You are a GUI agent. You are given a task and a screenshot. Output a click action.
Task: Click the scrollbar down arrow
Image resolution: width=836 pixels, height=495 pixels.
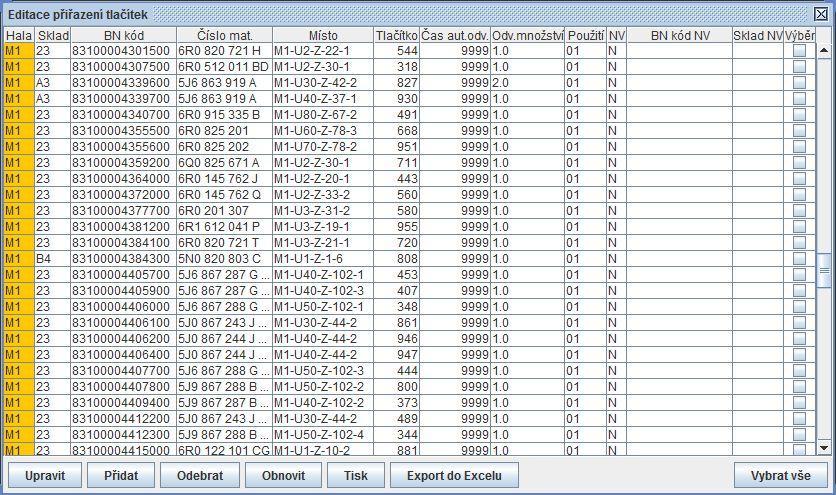(824, 448)
